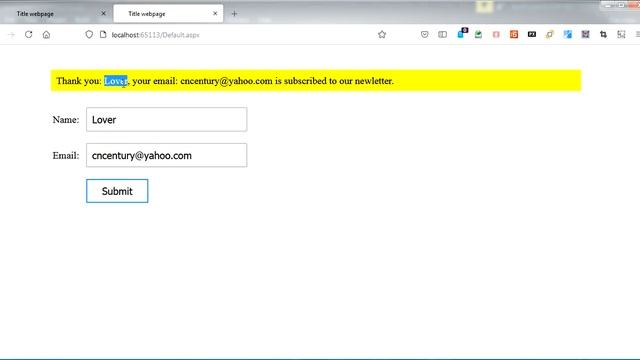The image size is (640, 360).
Task: Open the green download extension icon
Action: (x=478, y=35)
